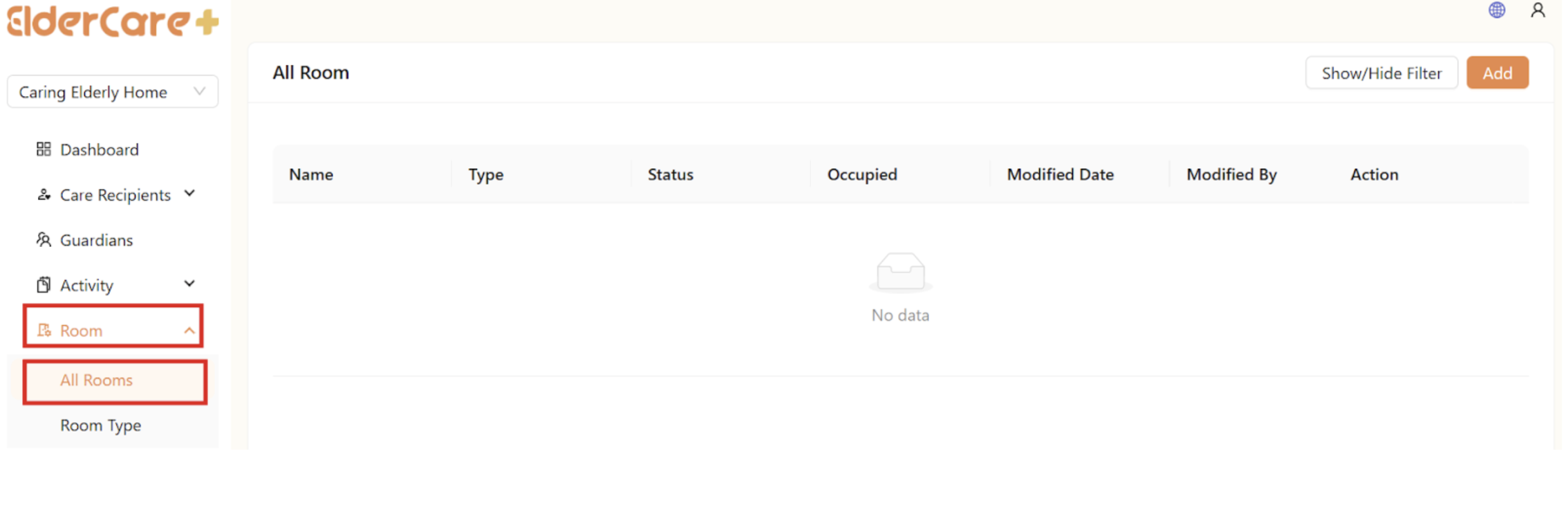Click the Activity clipboard icon

point(44,285)
